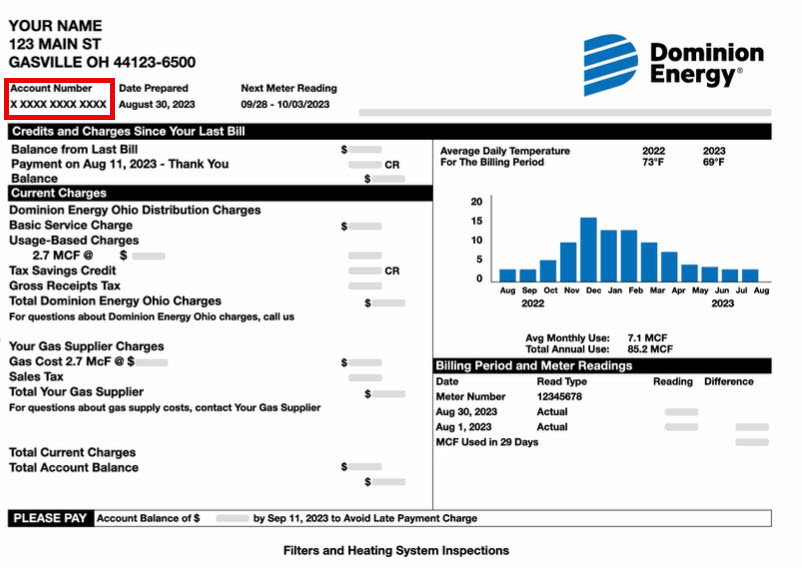
Task: Click the "Total Current Charges" line
Action: 72,452
